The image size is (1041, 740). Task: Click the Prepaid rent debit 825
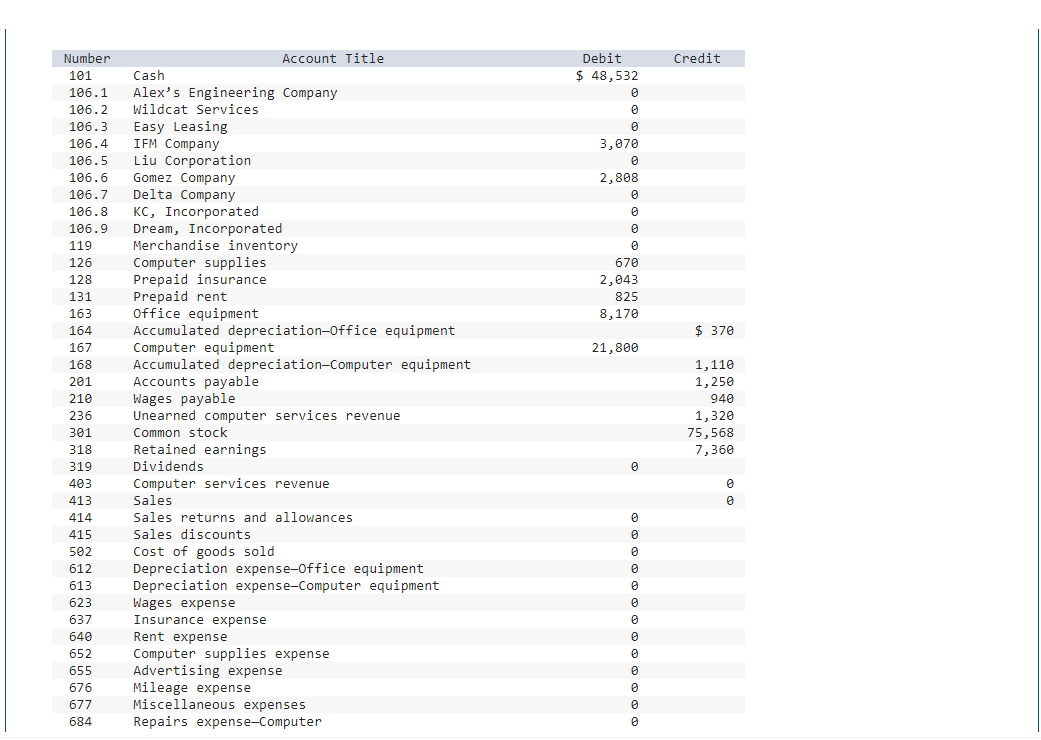627,297
